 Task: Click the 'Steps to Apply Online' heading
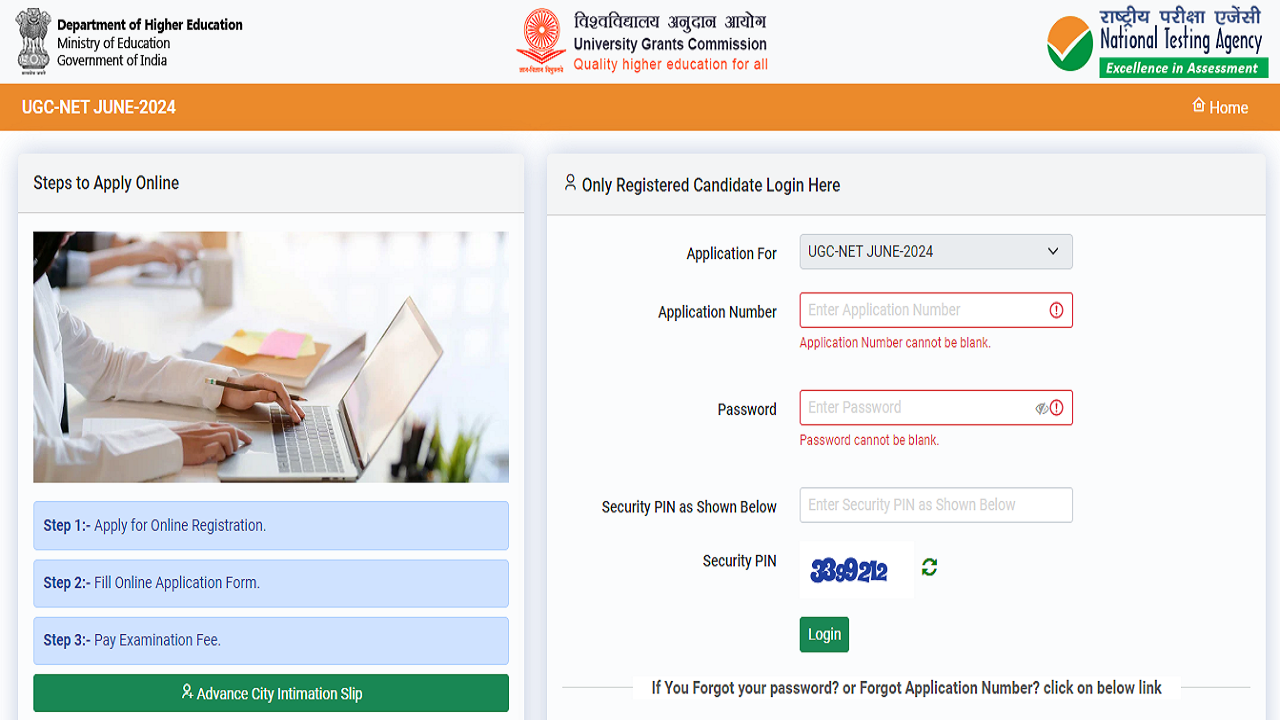106,183
